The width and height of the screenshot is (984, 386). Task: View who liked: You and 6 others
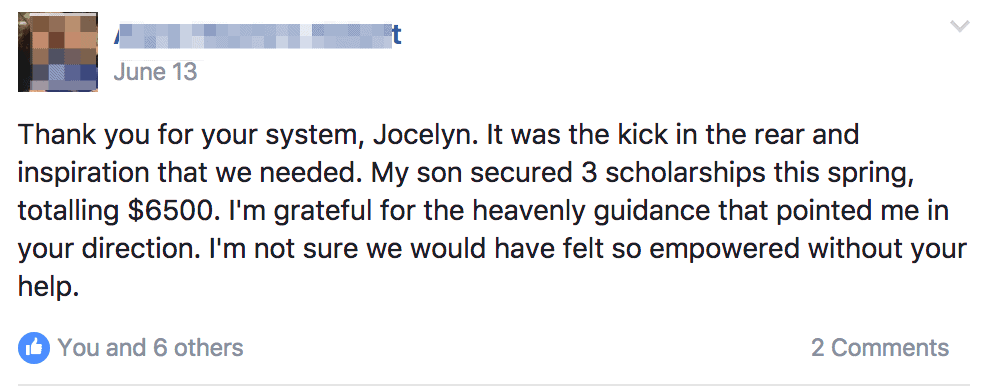tap(151, 348)
